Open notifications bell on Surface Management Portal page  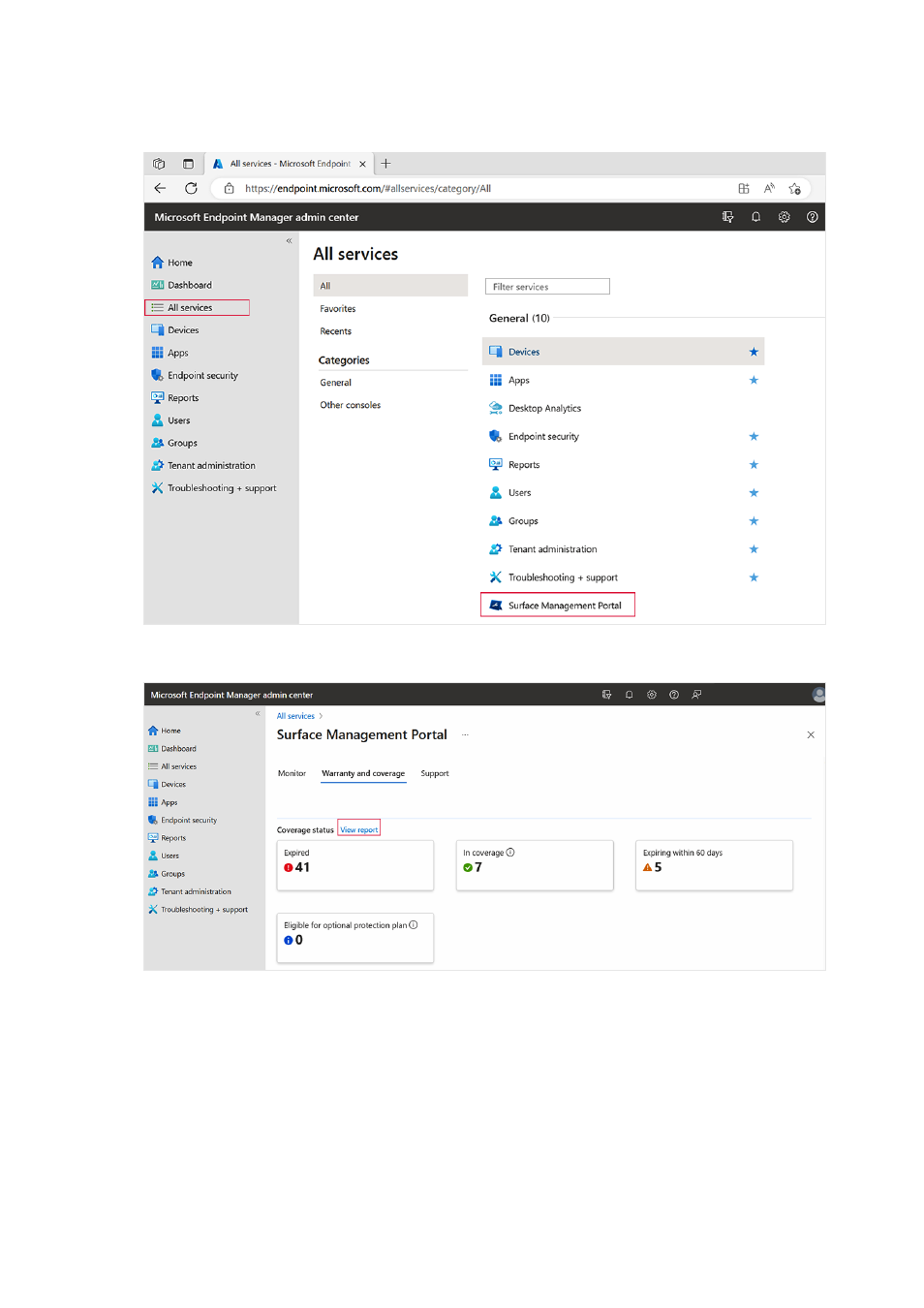[x=629, y=695]
